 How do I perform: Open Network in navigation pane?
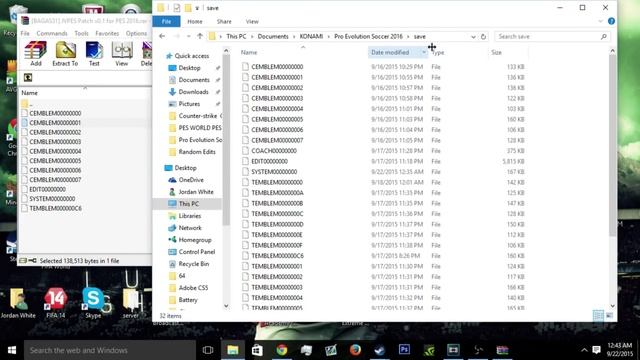[185, 228]
